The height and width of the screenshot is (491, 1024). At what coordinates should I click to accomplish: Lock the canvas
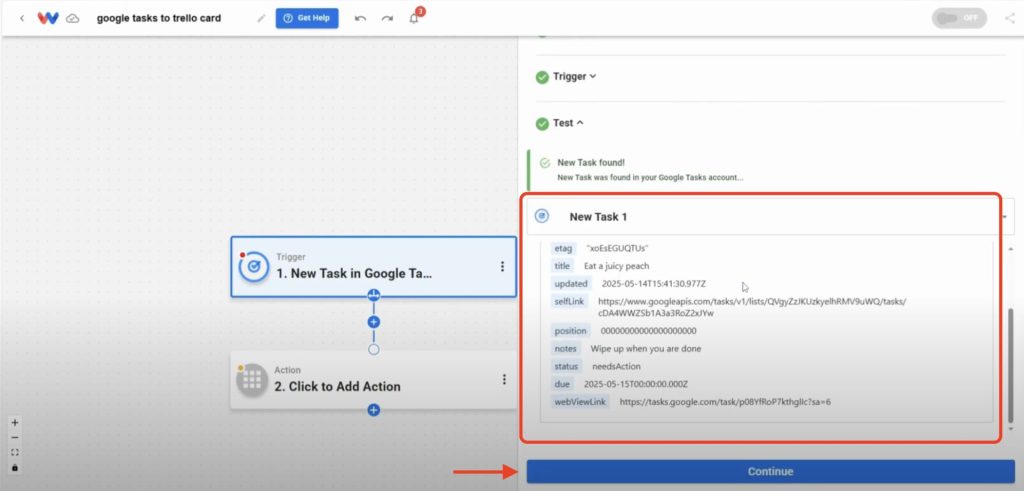15,467
